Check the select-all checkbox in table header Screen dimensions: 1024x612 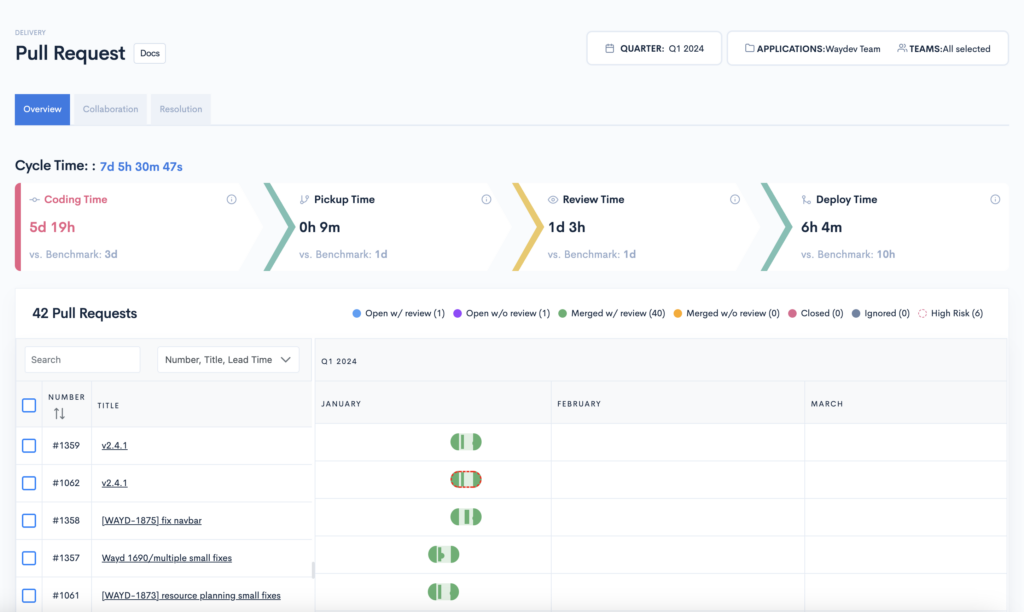tap(29, 405)
